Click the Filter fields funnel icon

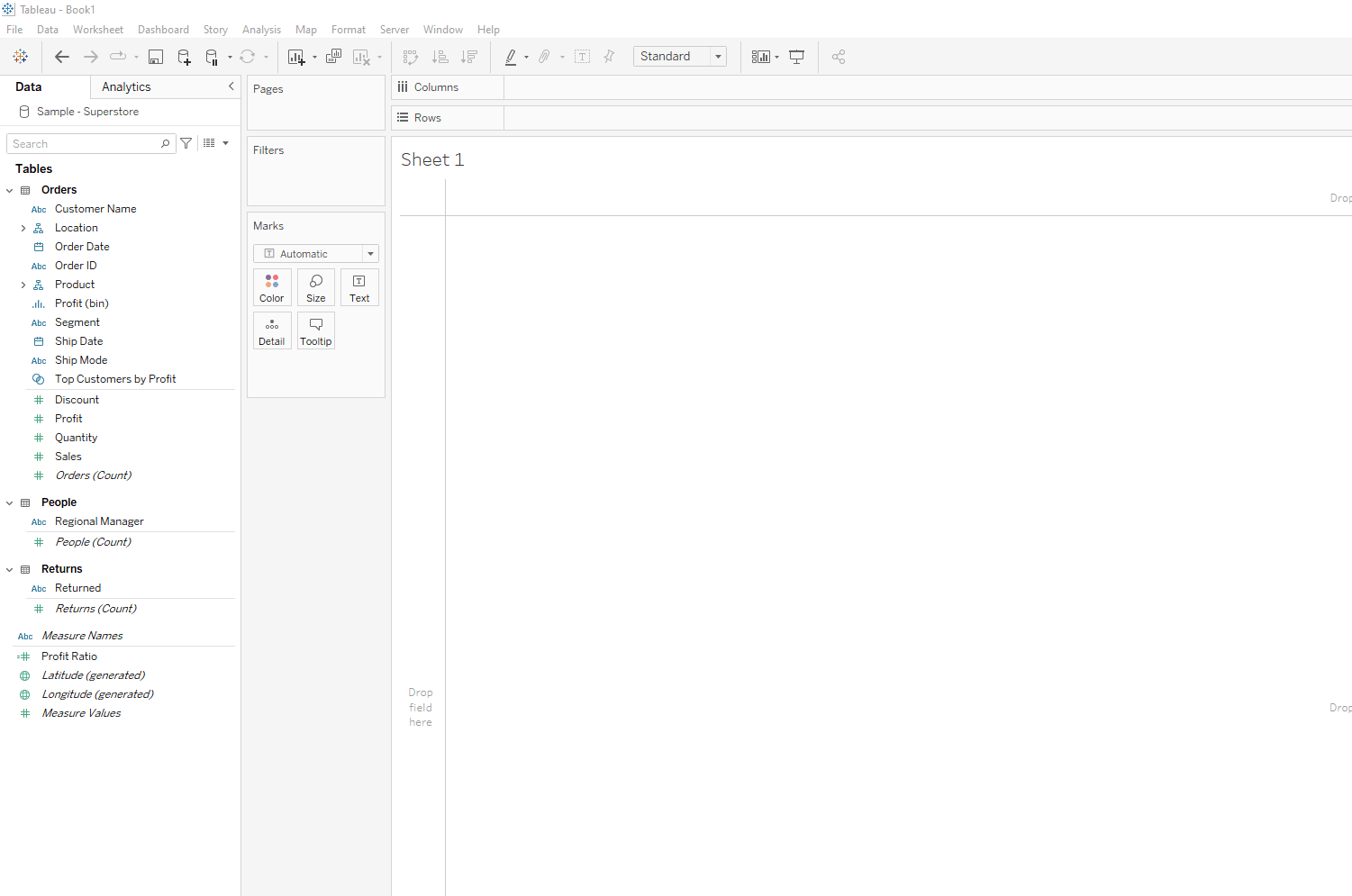[x=186, y=143]
